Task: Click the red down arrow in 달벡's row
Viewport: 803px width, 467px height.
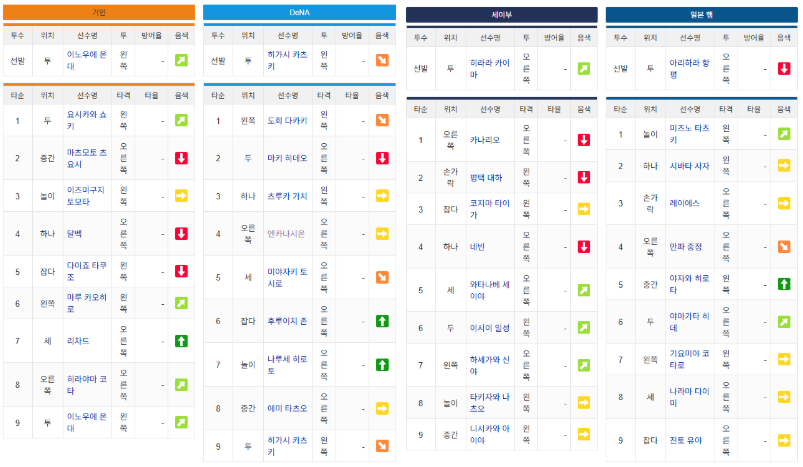Action: coord(181,234)
